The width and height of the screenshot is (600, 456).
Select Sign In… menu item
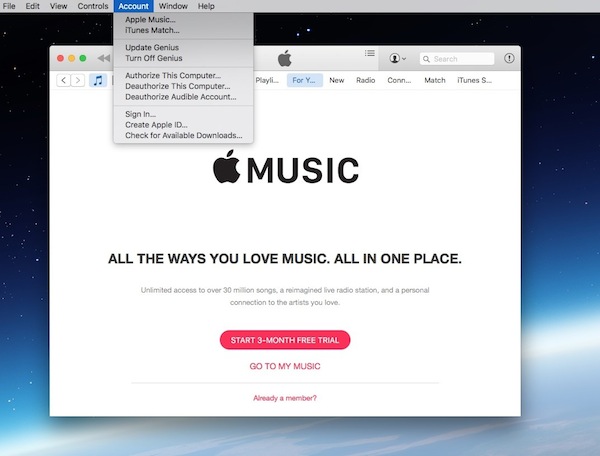tap(184, 114)
